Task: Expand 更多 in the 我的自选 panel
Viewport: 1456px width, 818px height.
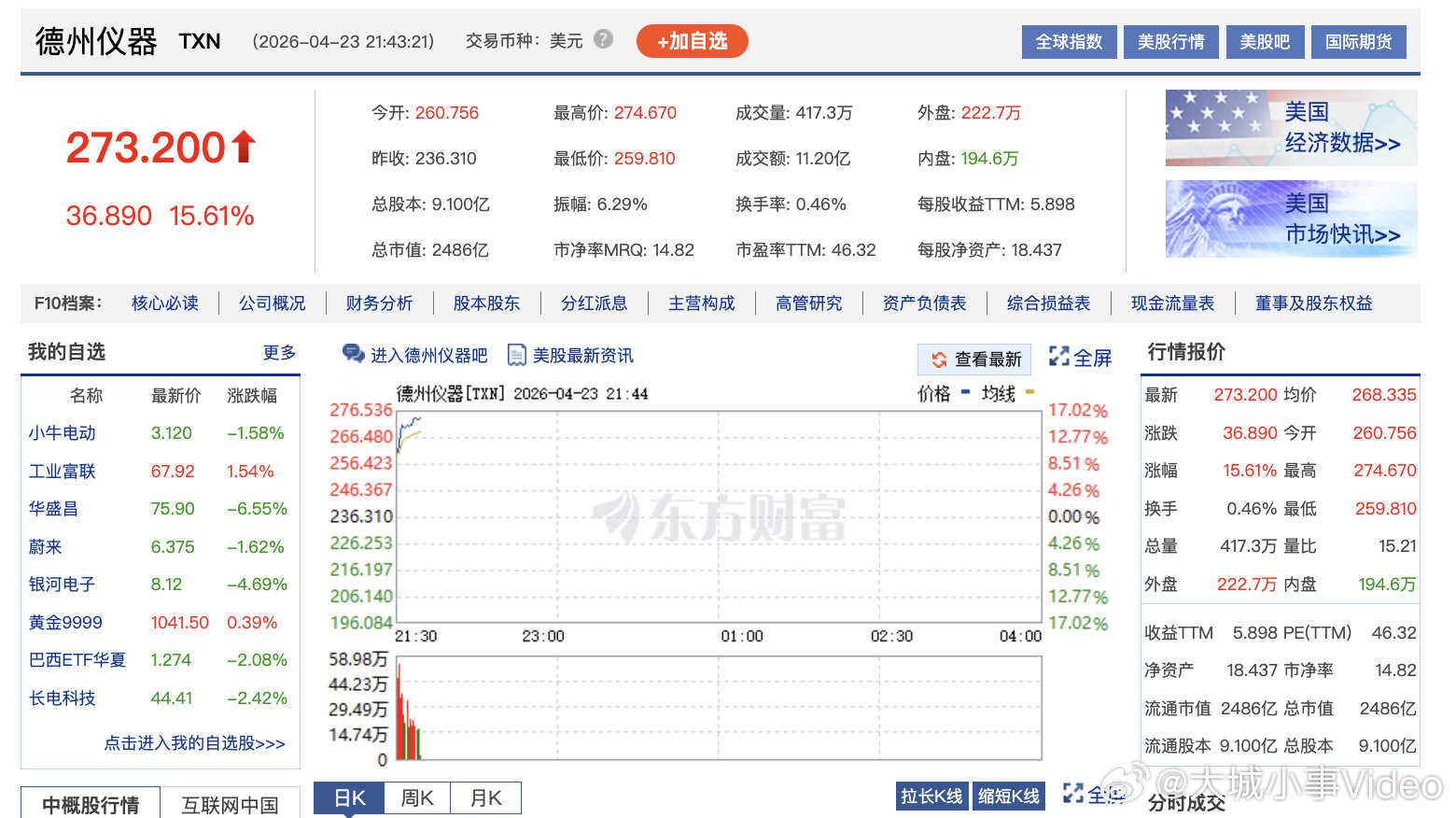Action: click(279, 352)
